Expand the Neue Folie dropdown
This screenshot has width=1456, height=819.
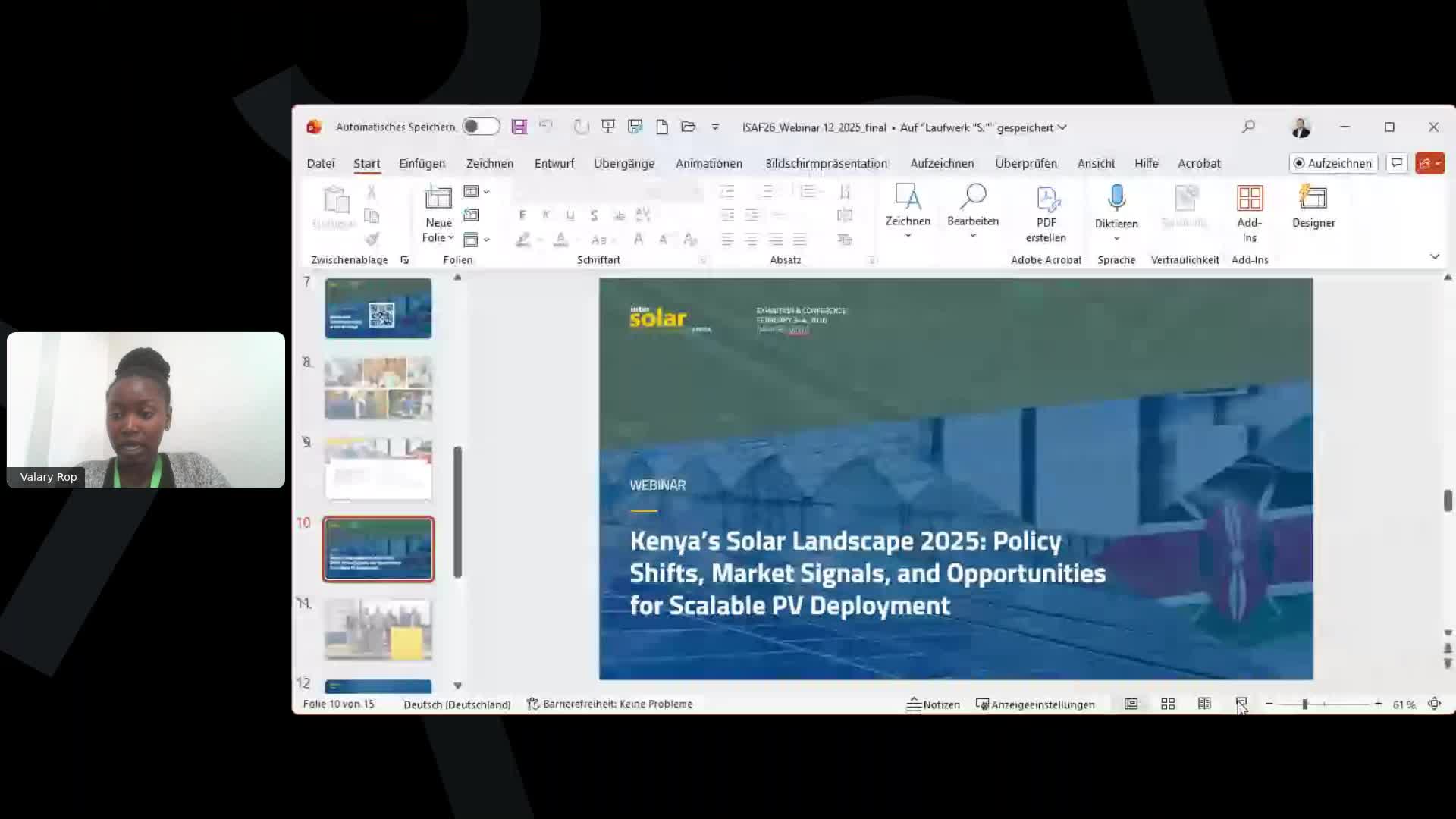click(450, 238)
